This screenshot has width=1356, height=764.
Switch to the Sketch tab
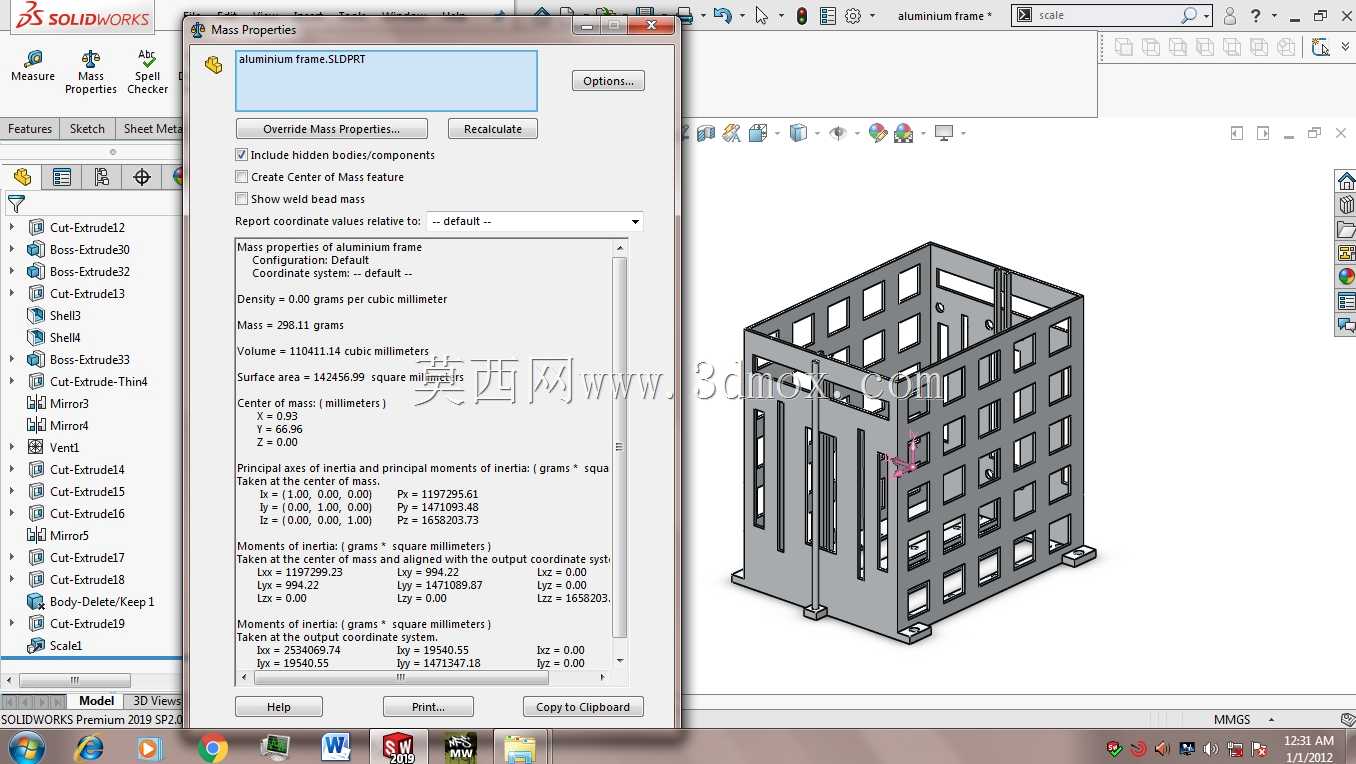[87, 129]
